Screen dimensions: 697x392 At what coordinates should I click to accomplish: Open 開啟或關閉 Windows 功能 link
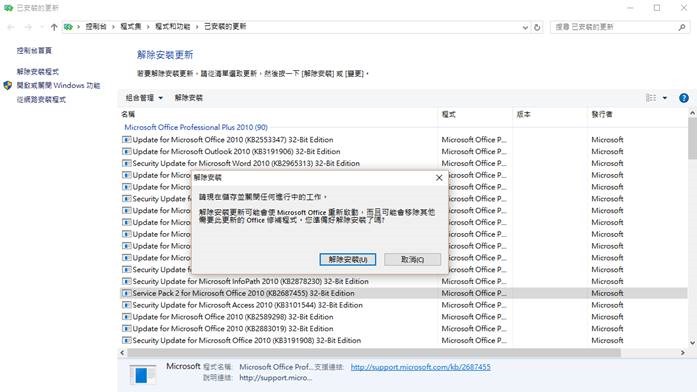(x=58, y=85)
